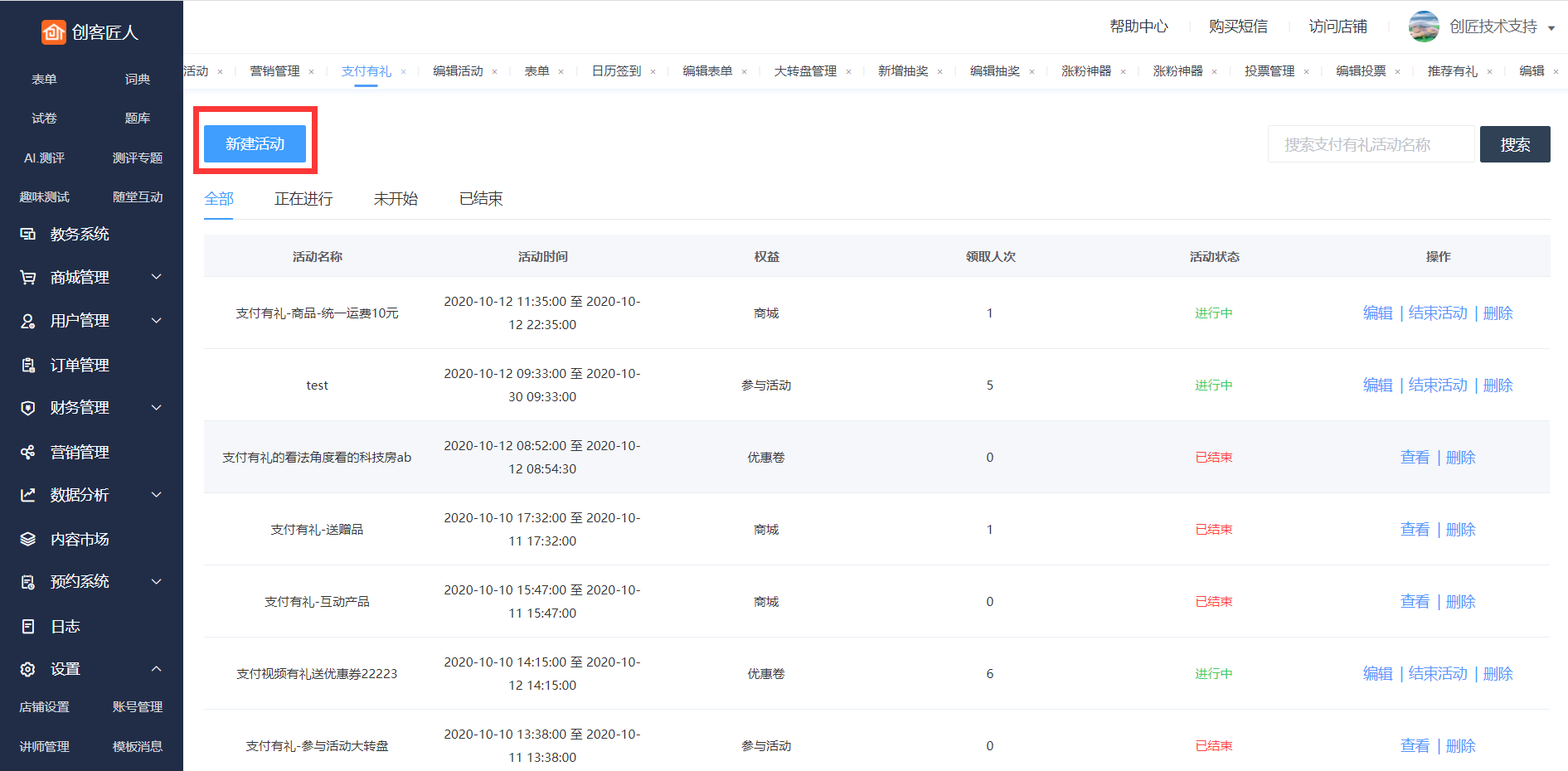Expand the 预约系统 menu arrow
1568x771 pixels.
156,582
